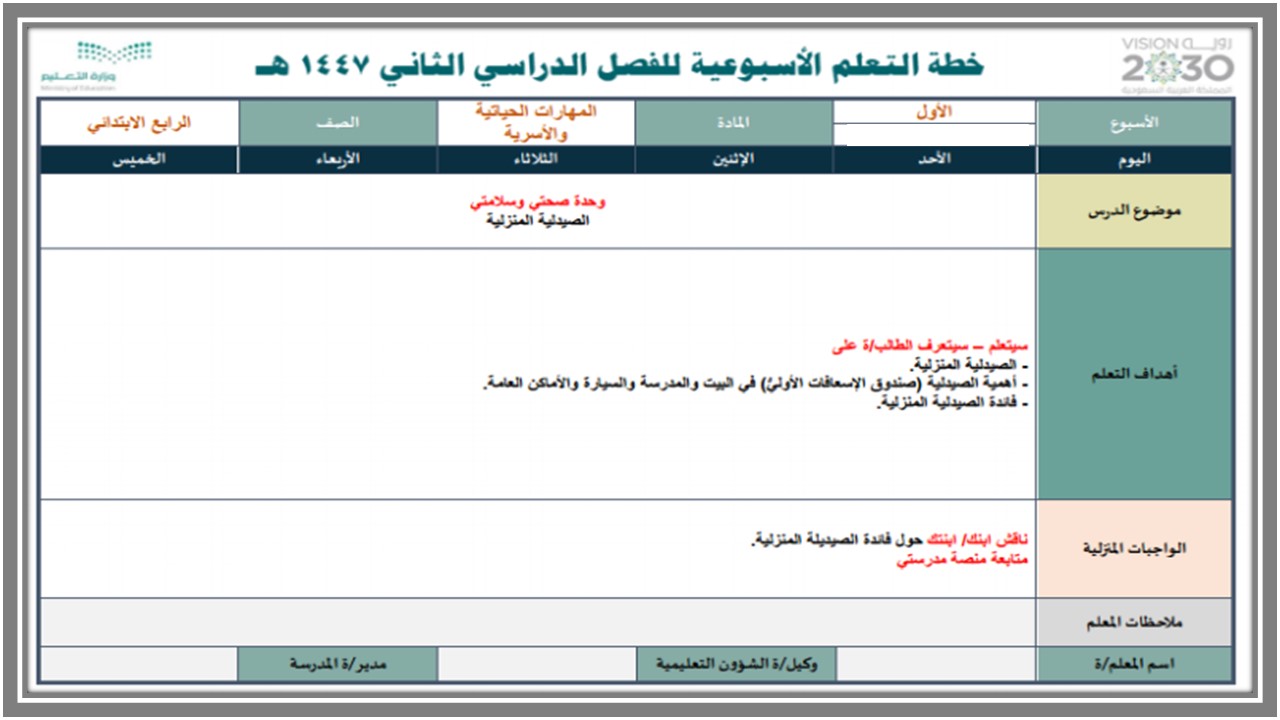Click the 'أهداف التعلم' row label
Screen dimensions: 1280x720
click(1134, 374)
